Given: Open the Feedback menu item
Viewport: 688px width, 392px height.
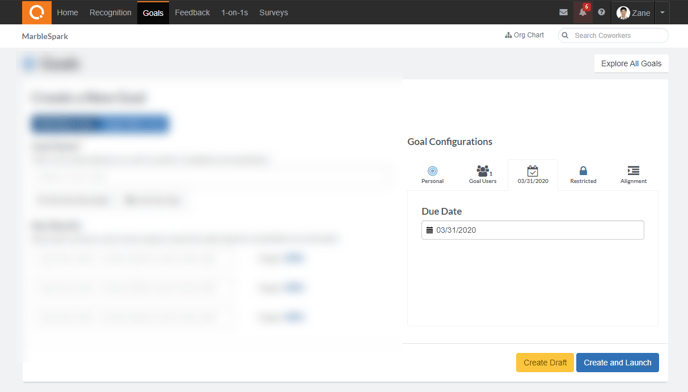Looking at the screenshot, I should coord(192,12).
